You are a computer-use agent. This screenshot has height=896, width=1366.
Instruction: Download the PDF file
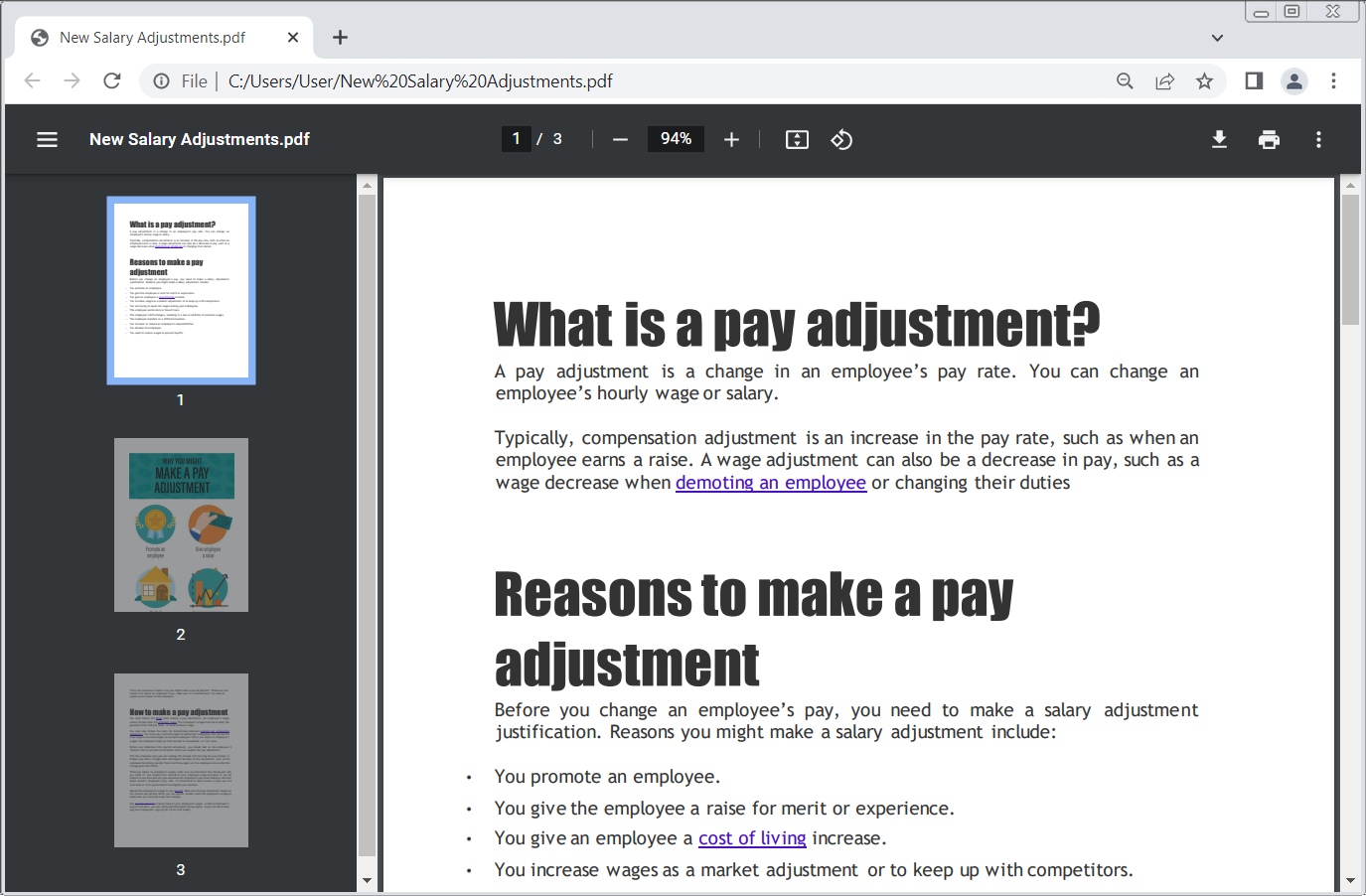(1219, 139)
